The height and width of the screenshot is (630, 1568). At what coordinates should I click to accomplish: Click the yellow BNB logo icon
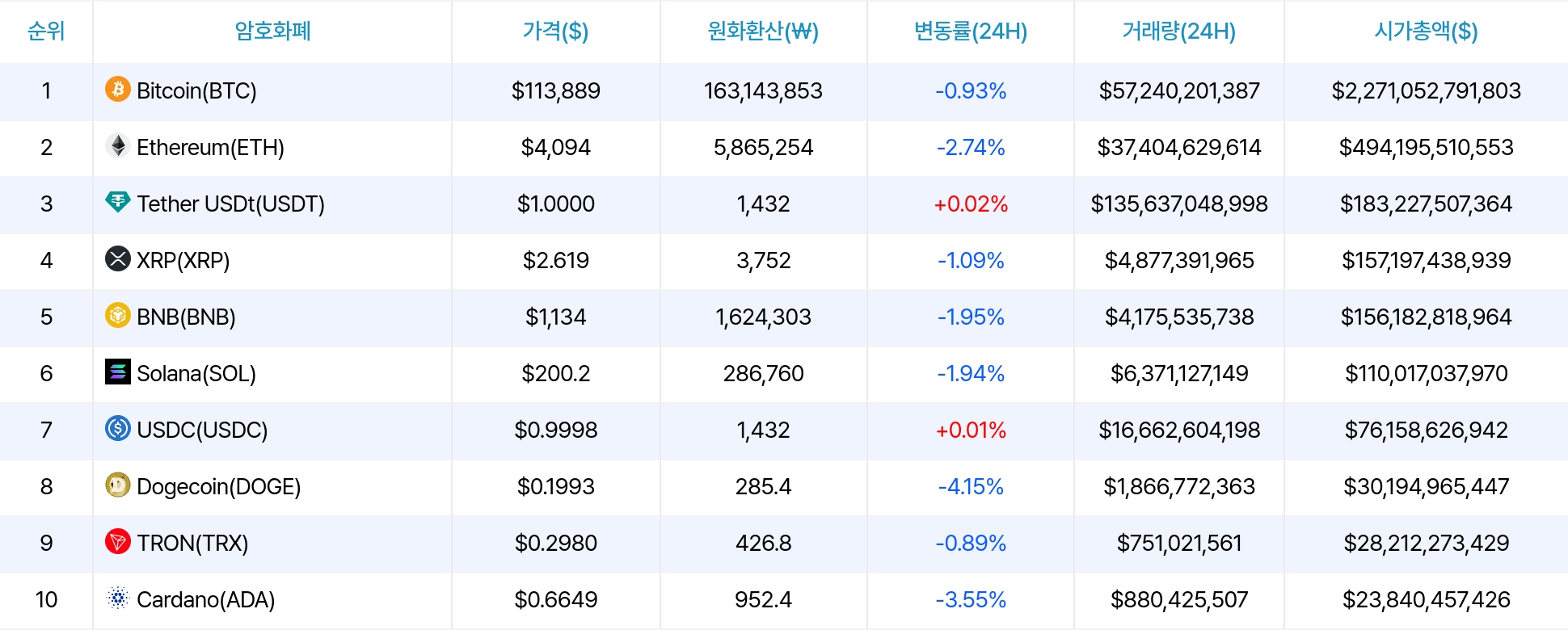[118, 315]
